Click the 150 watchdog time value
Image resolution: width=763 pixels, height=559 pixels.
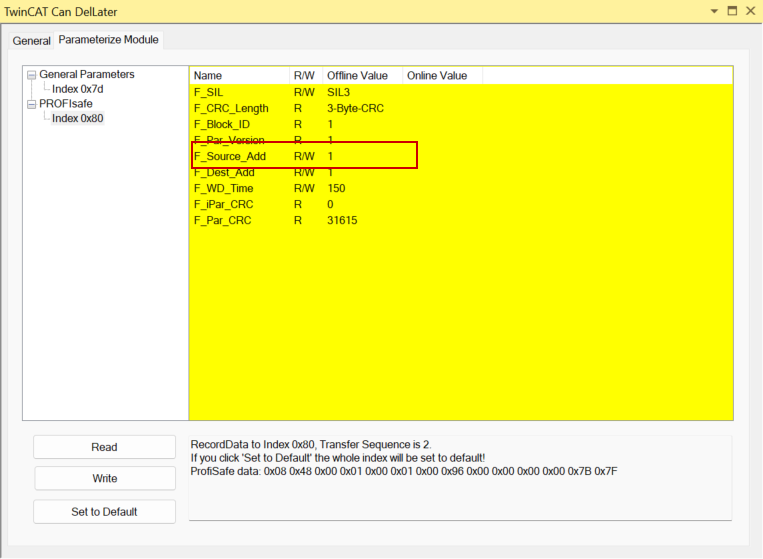point(336,188)
